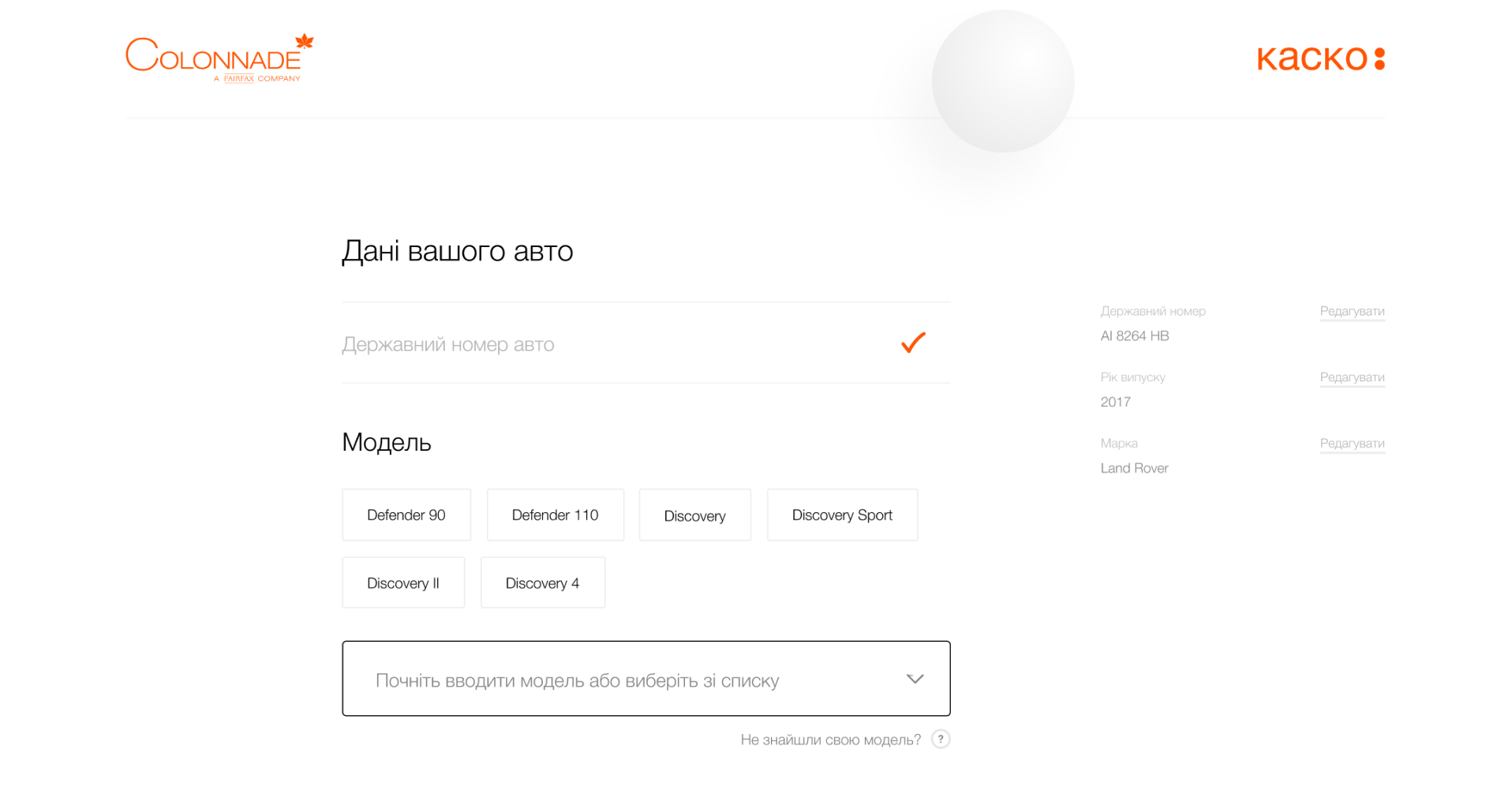Open the question mark help icon
The image size is (1512, 802).
tap(940, 740)
